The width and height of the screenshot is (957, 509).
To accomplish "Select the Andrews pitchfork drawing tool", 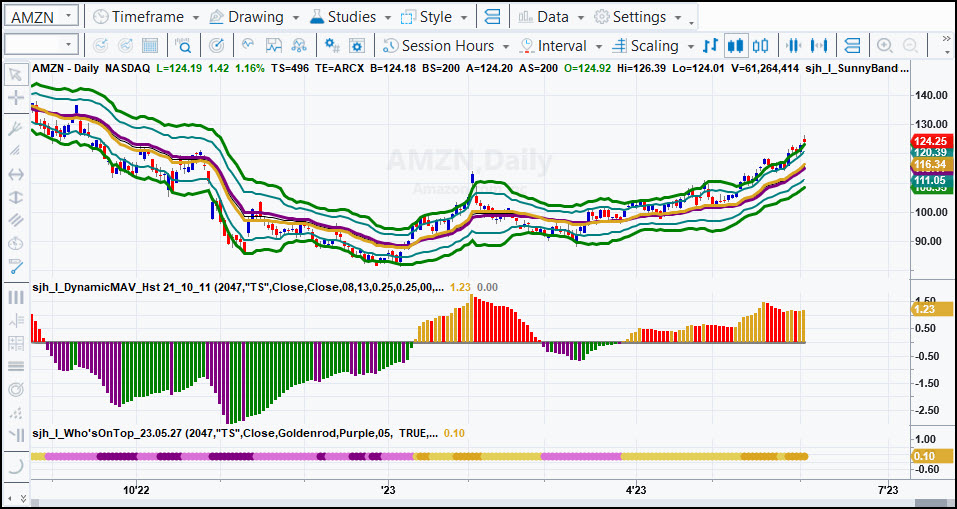I will [x=15, y=127].
